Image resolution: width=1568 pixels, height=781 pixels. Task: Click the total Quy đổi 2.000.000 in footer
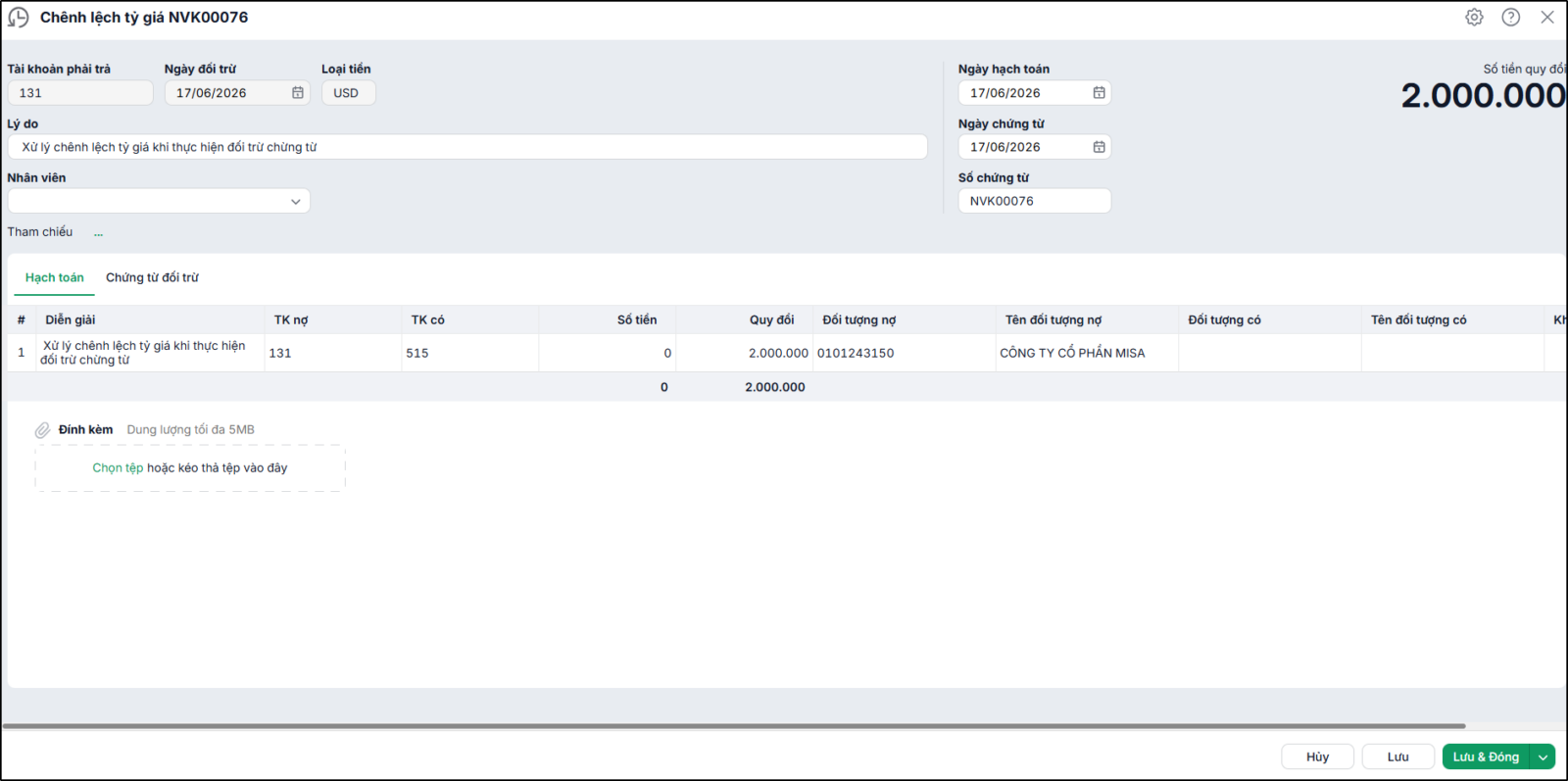[774, 387]
